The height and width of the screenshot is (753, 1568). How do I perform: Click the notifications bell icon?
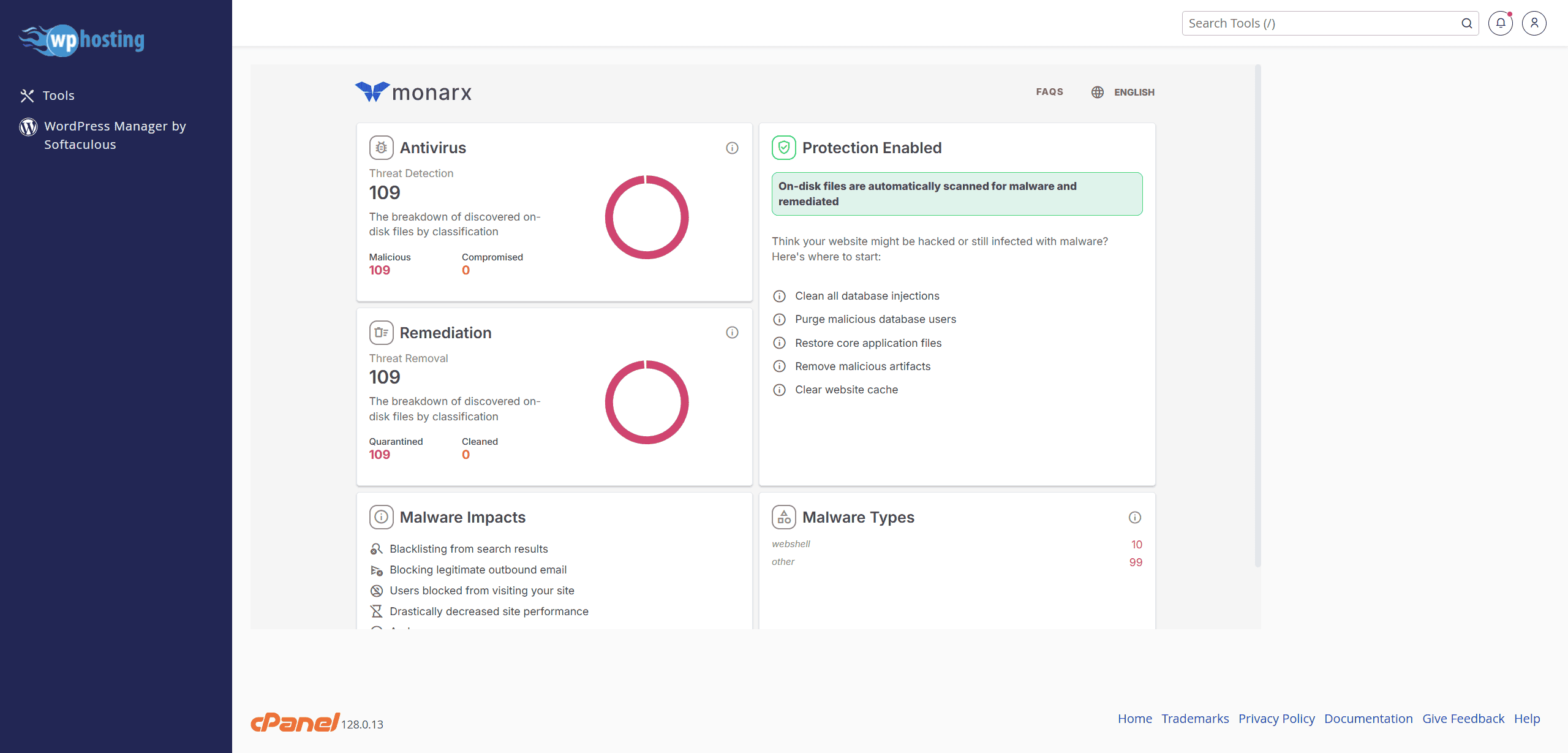coord(1500,23)
